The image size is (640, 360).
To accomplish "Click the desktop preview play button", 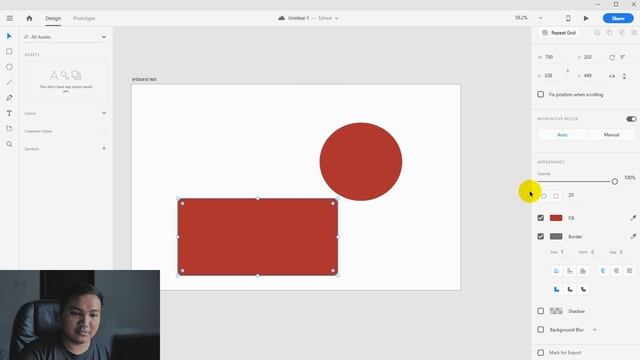I will (586, 18).
